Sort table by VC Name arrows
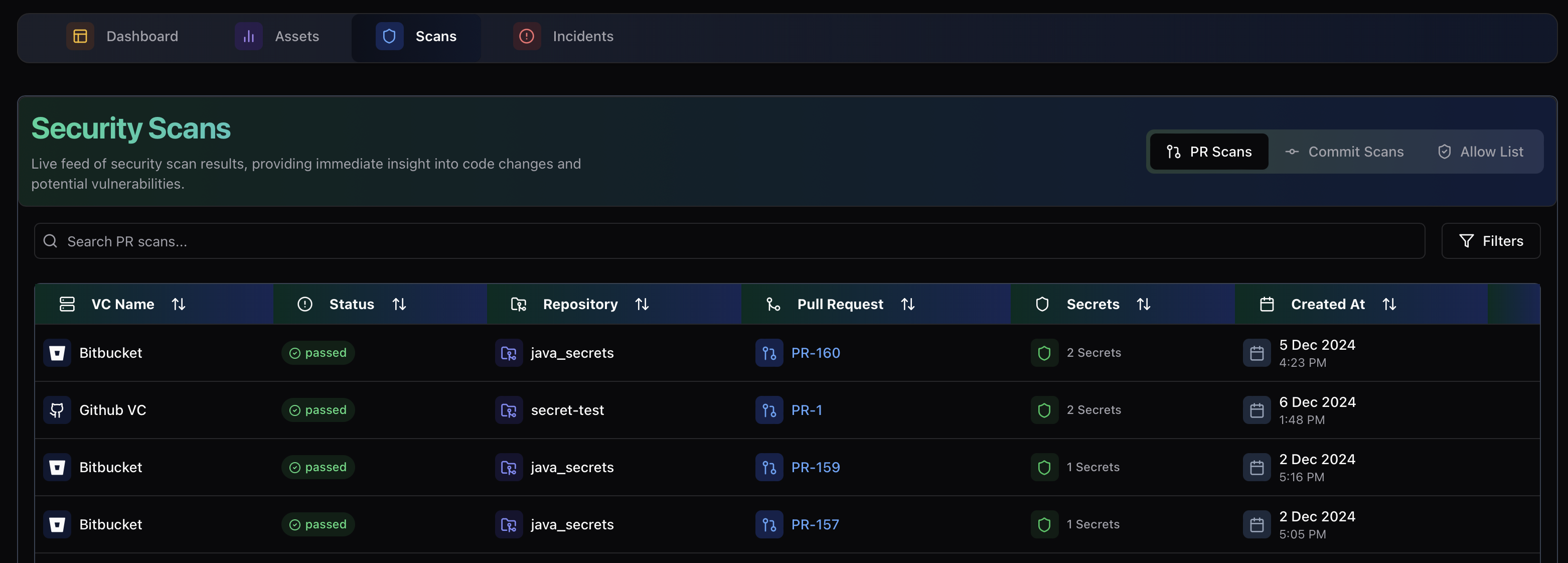Screen dimensions: 1568x563 tap(179, 304)
